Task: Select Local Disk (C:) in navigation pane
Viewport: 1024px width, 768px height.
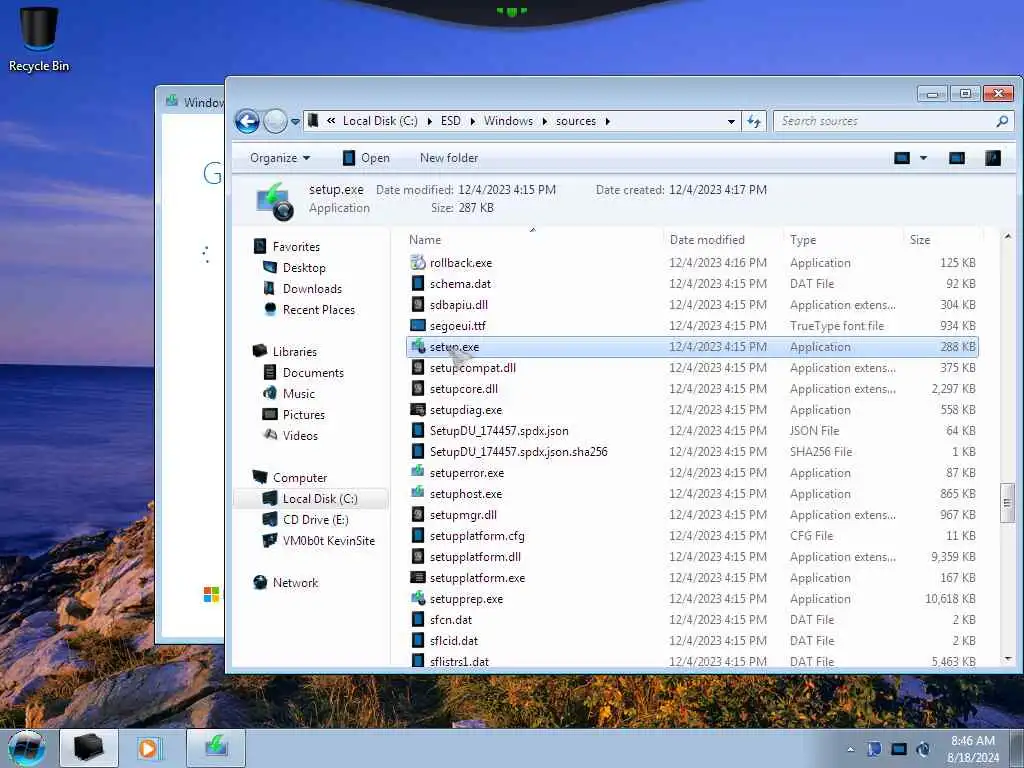Action: pyautogui.click(x=320, y=499)
